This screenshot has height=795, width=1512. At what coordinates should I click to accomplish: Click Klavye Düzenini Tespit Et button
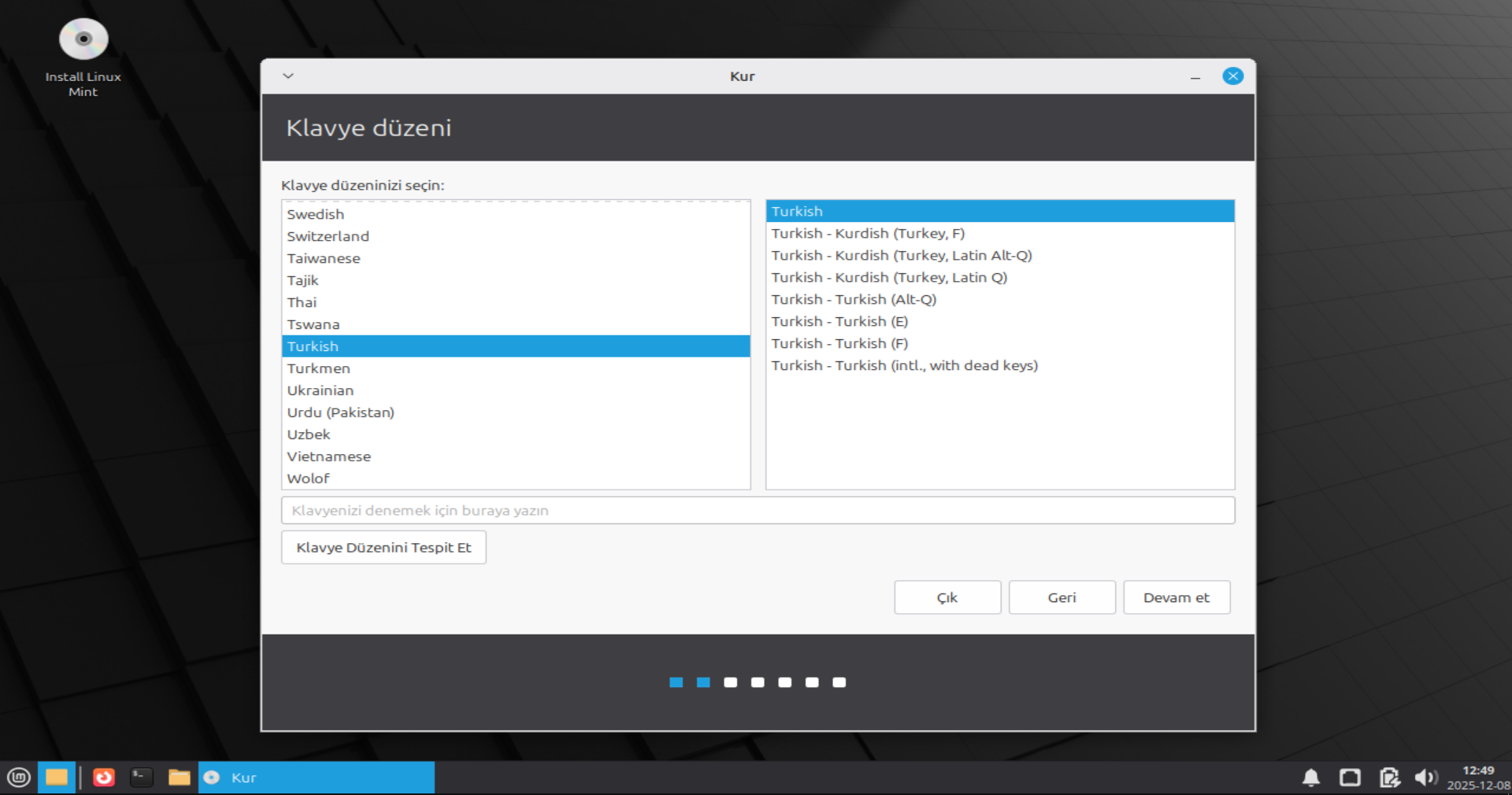click(384, 547)
